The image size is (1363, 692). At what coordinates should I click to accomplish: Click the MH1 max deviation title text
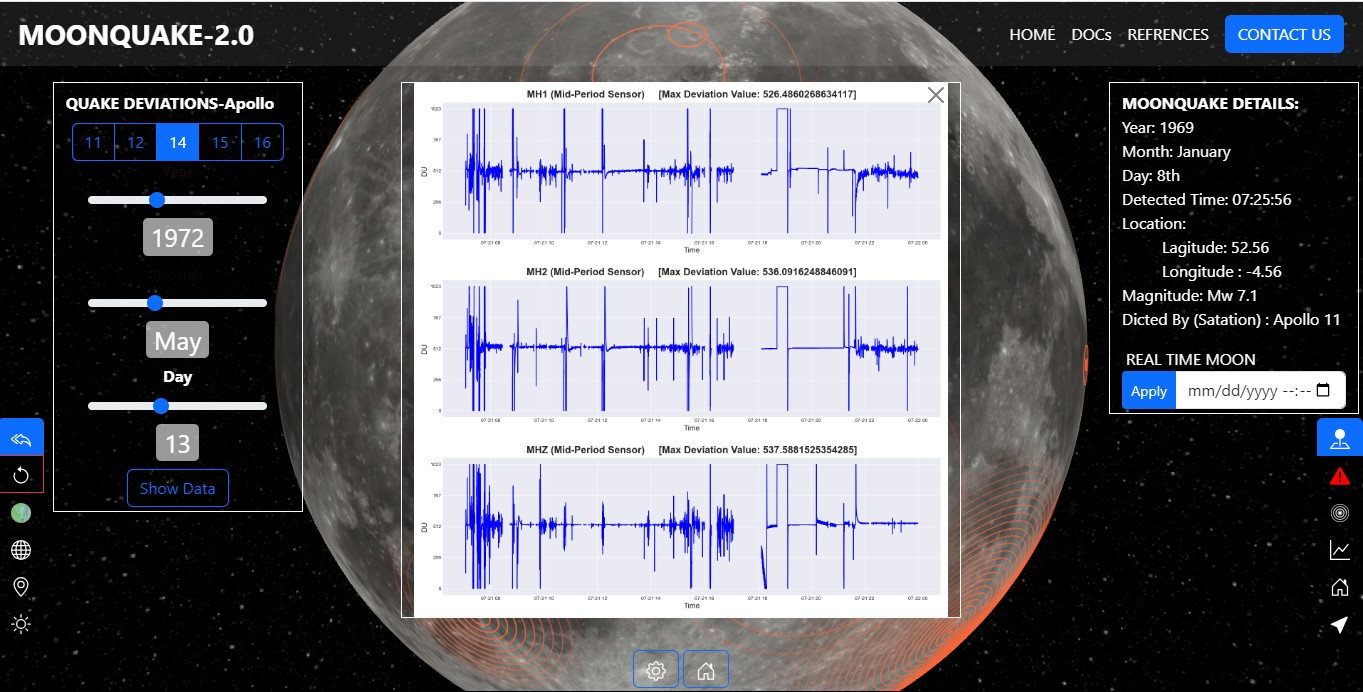(691, 94)
